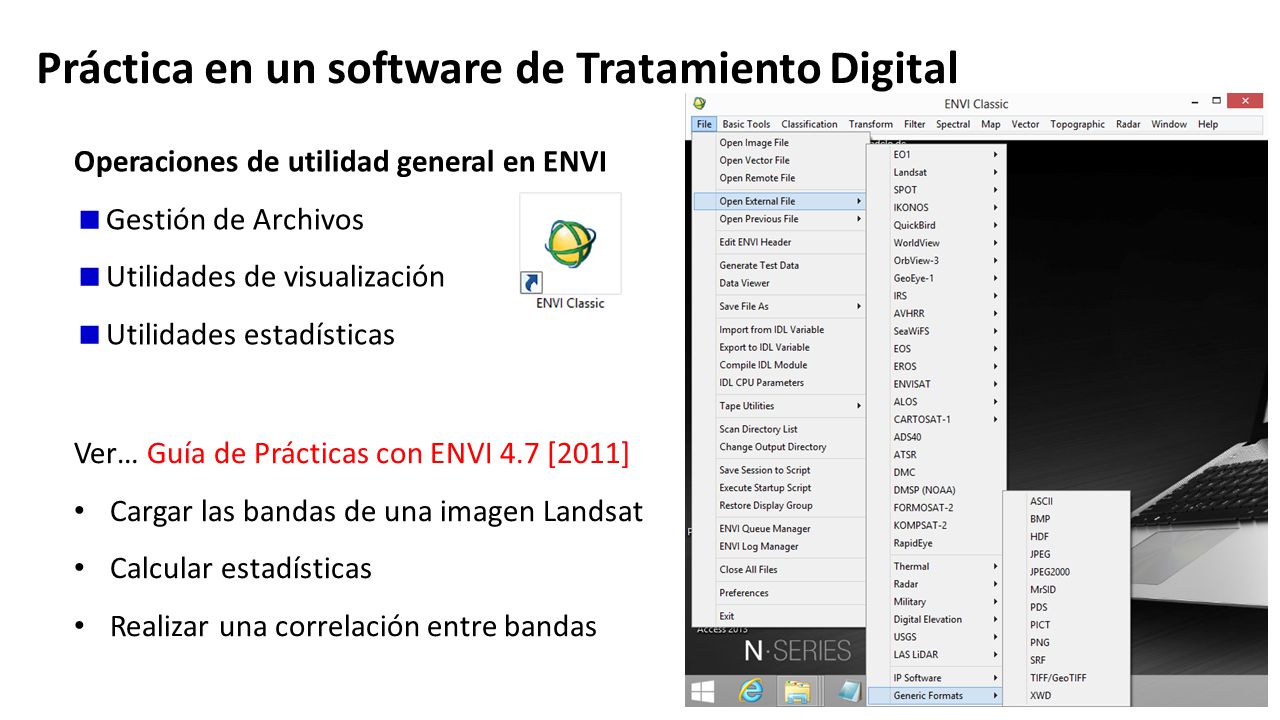Expand Open External File submenu
1280x720 pixels.
click(779, 201)
